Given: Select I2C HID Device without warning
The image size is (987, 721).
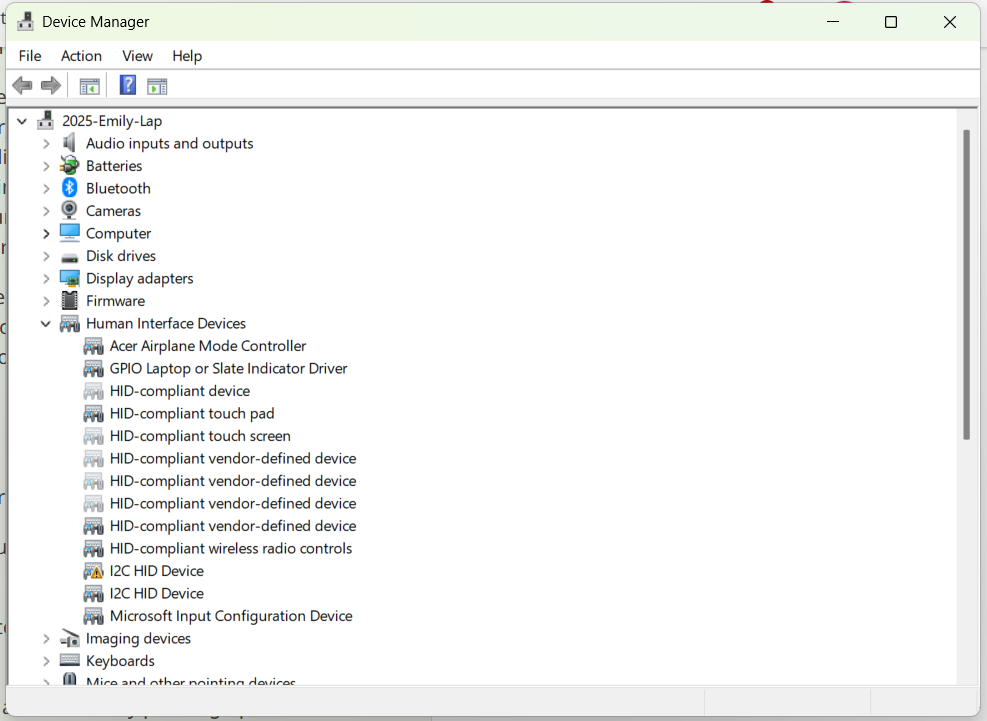Looking at the screenshot, I should coord(157,594).
